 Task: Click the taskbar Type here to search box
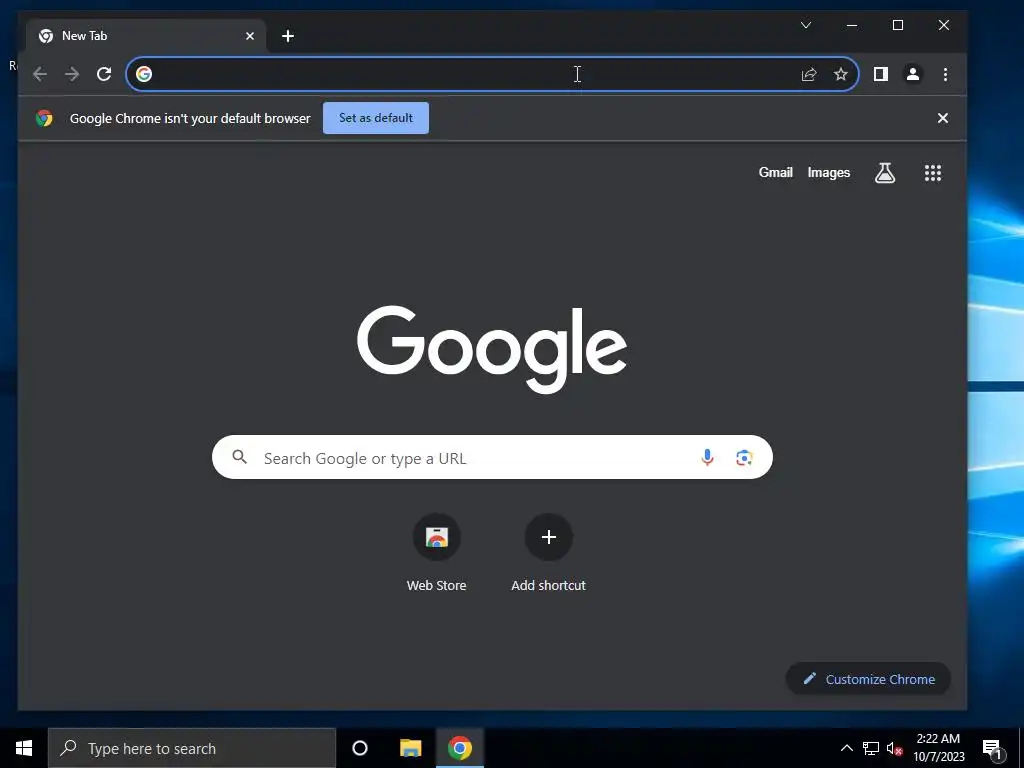coord(192,748)
